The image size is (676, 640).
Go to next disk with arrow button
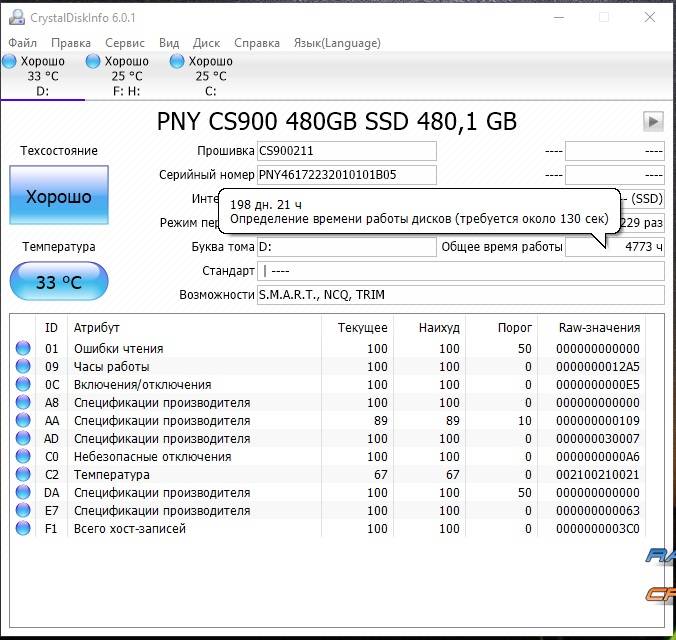point(653,121)
